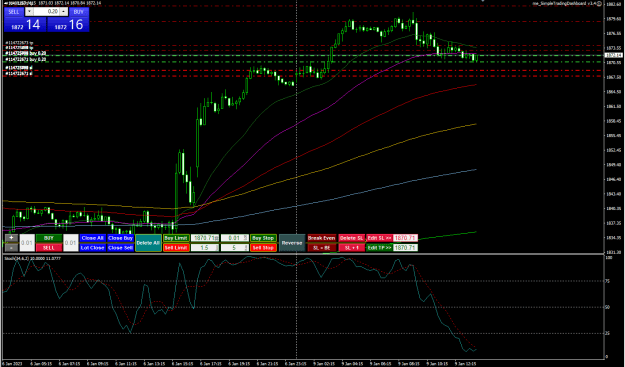Click the minus button on the dashboard

(x=12, y=247)
